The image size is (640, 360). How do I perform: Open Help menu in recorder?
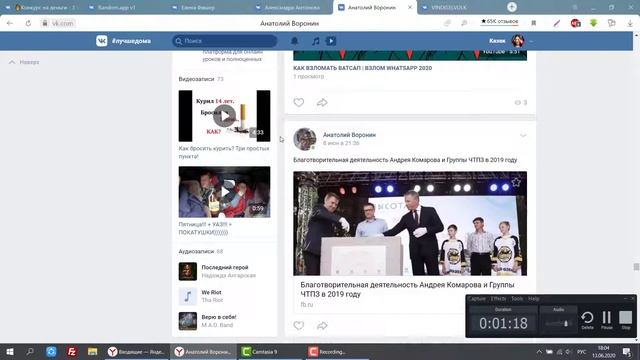(533, 299)
